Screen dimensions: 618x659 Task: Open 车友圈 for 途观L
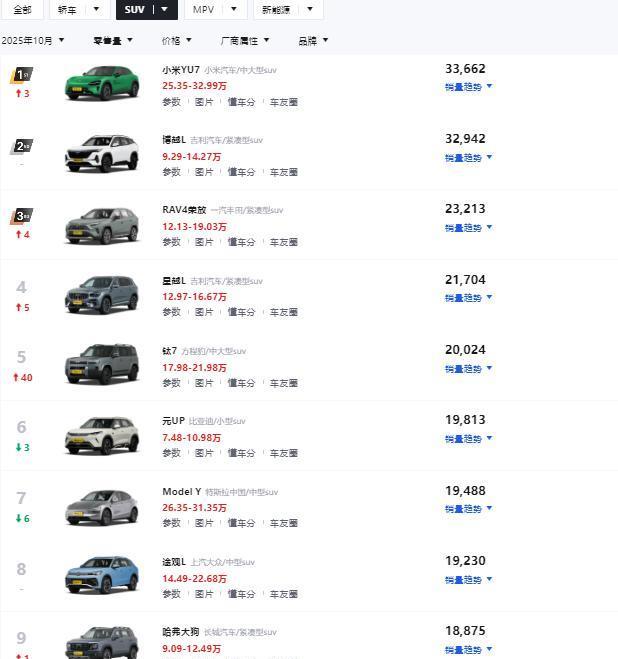[283, 593]
